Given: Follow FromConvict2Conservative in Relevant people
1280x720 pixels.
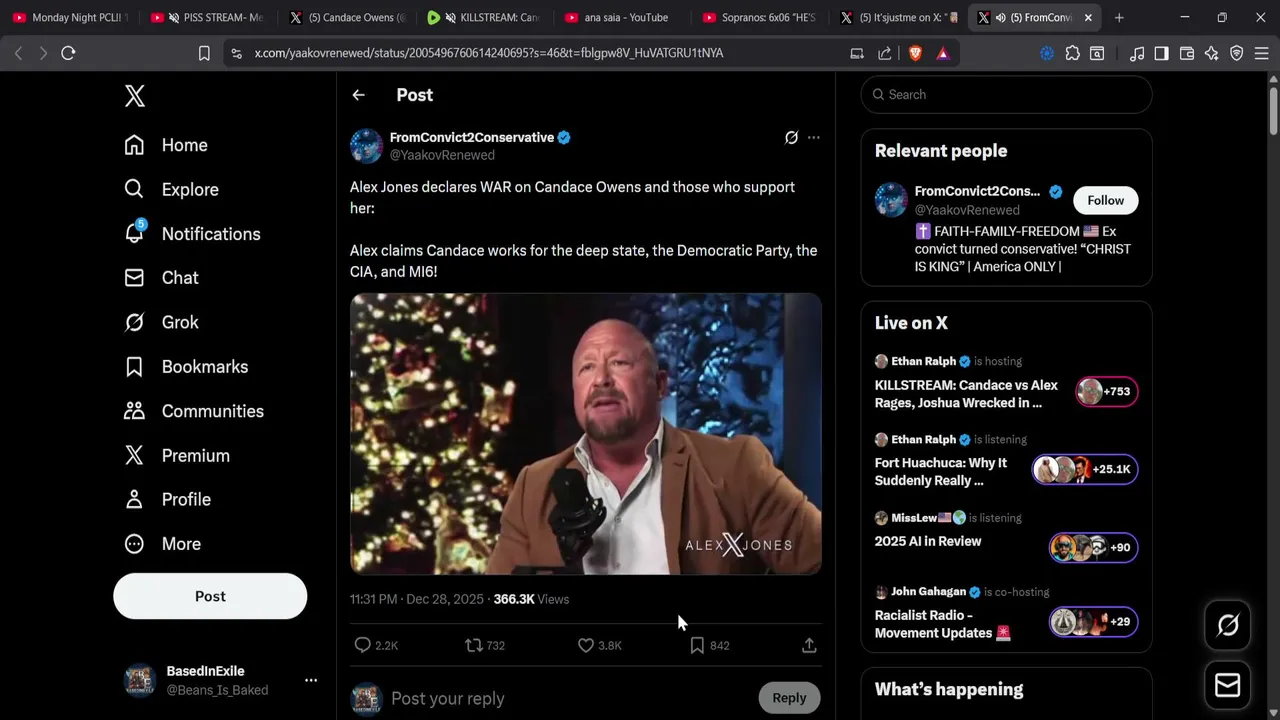Looking at the screenshot, I should tap(1105, 200).
